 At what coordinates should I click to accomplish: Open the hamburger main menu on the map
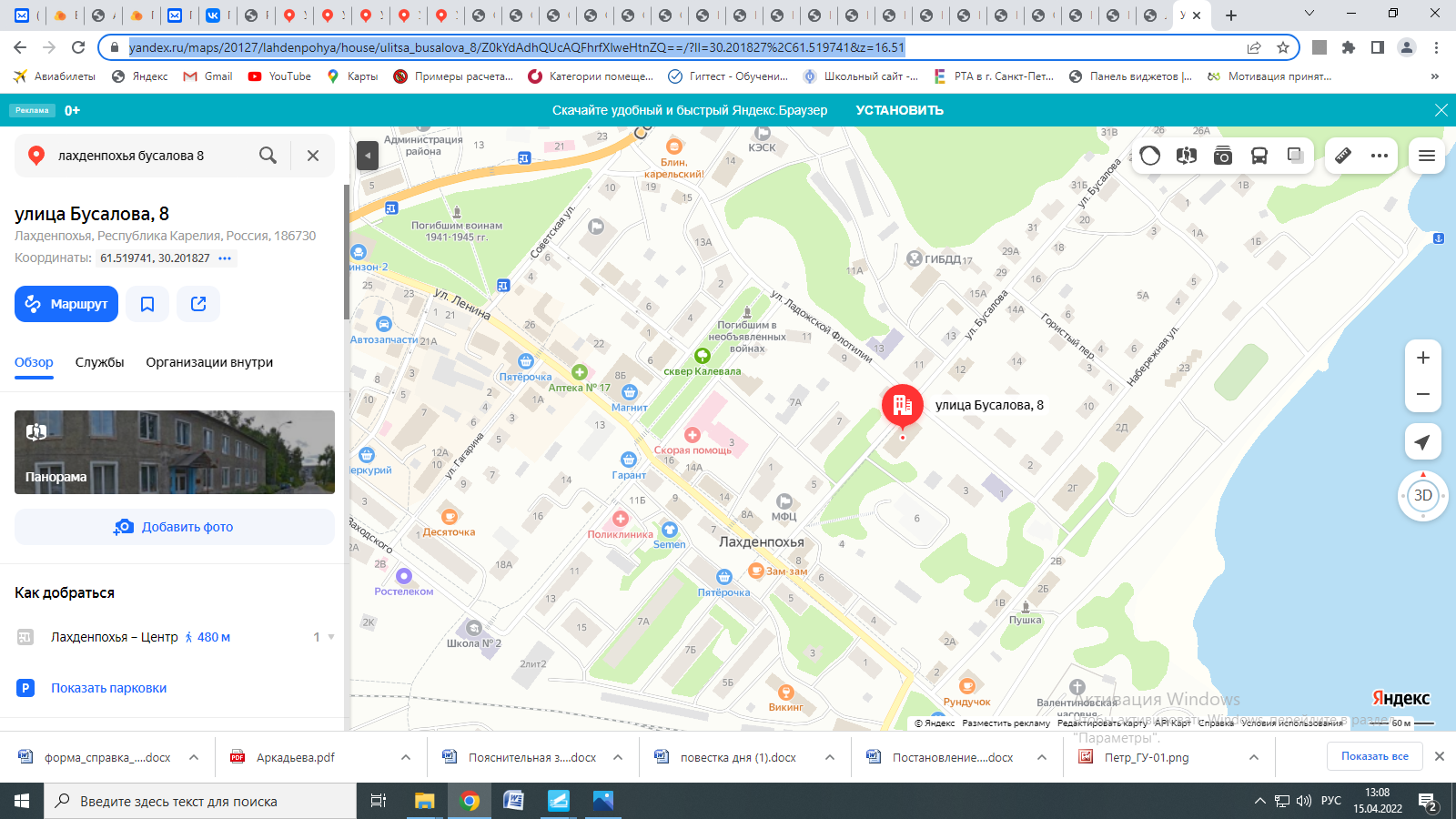pyautogui.click(x=1427, y=156)
